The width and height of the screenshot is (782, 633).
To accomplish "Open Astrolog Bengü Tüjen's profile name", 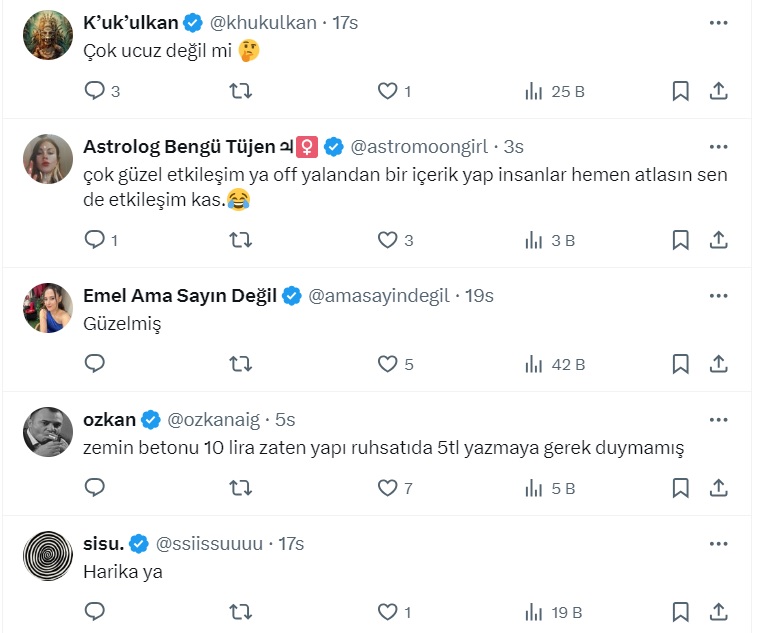I will coord(179,147).
